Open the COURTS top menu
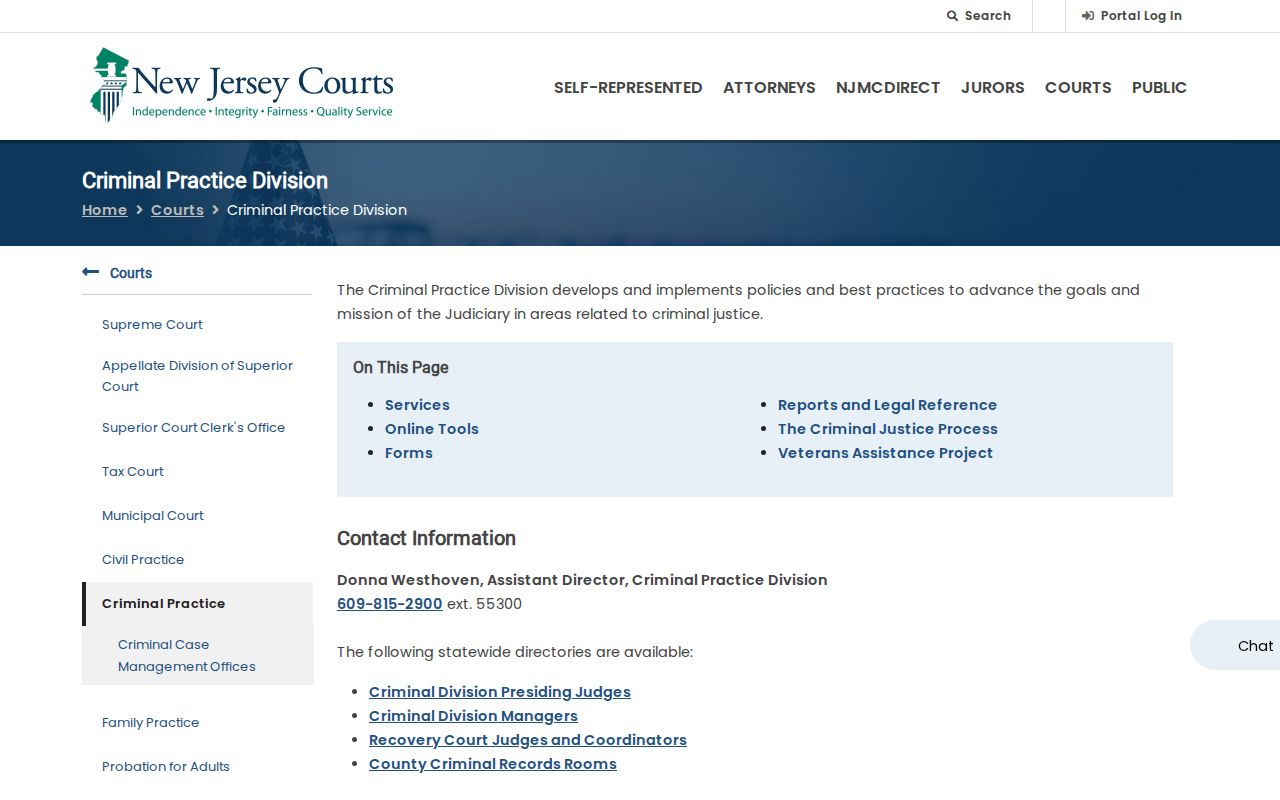This screenshot has width=1280, height=800. pos(1078,87)
